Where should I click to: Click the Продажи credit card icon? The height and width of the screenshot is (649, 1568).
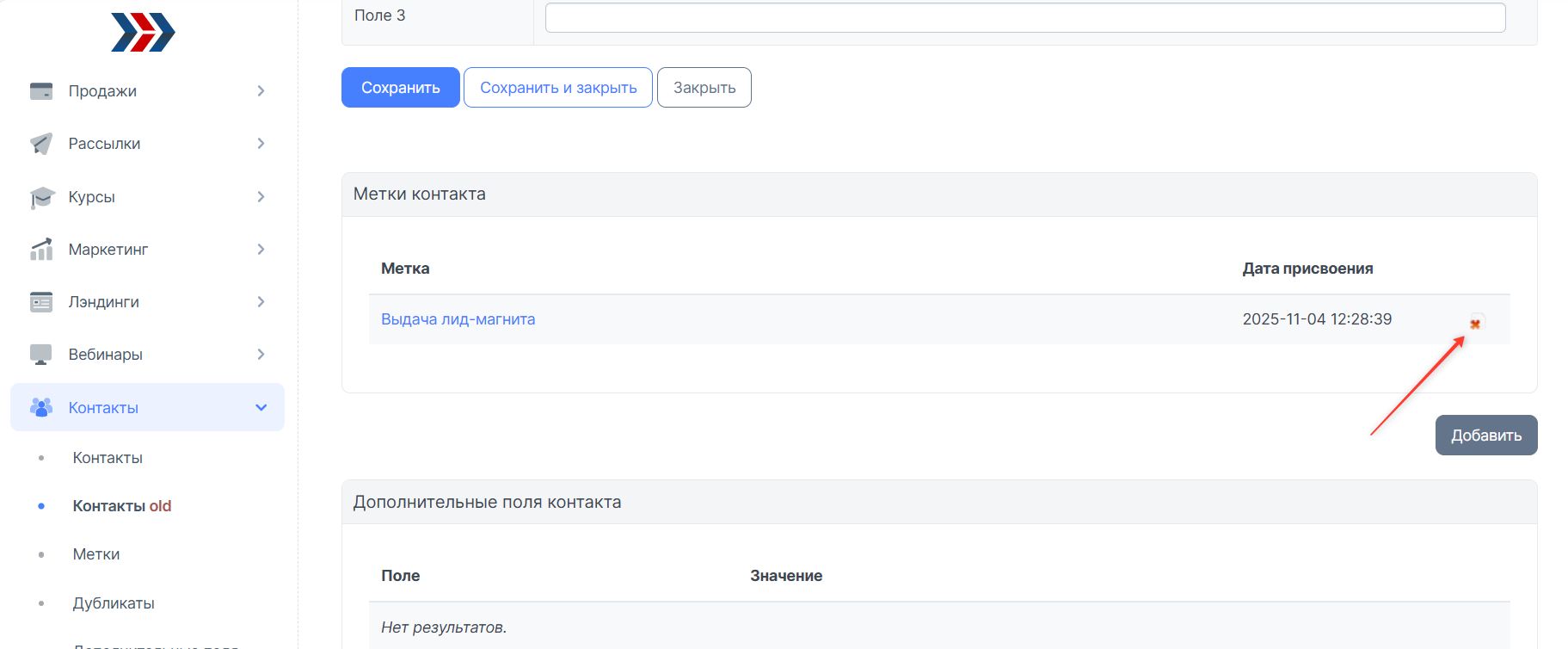click(41, 91)
